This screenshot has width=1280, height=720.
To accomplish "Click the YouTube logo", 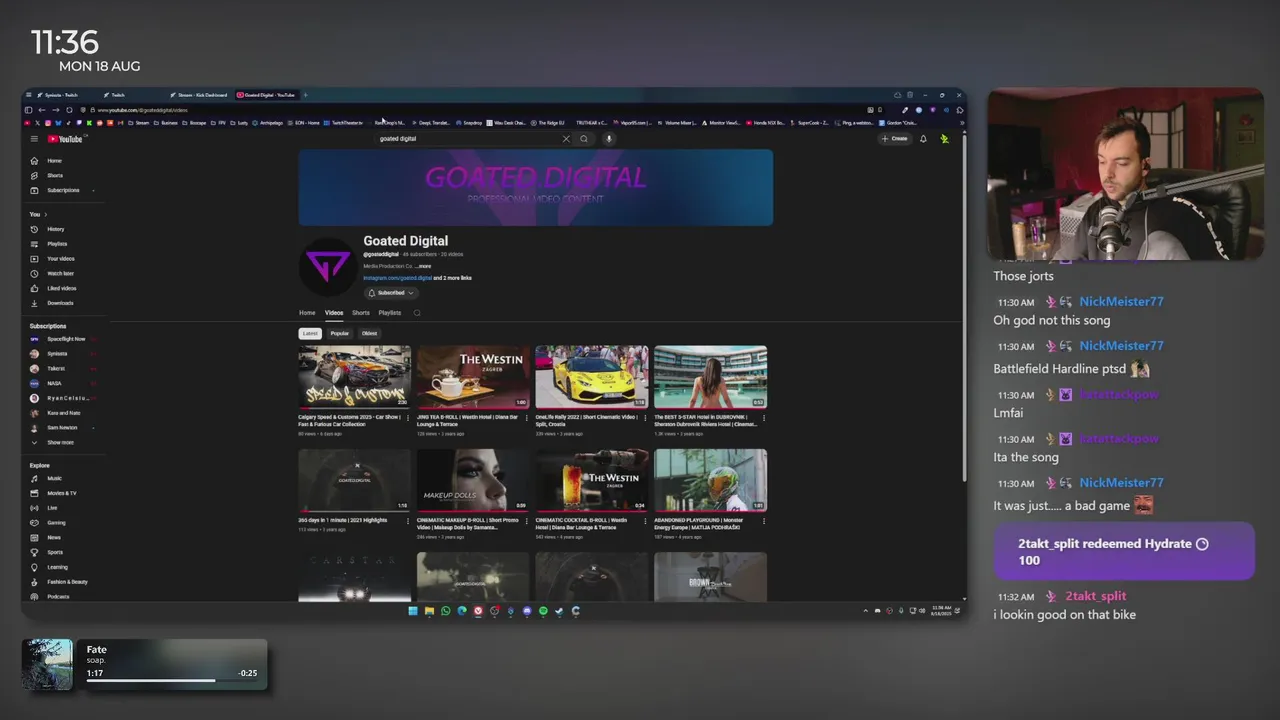I will click(65, 139).
